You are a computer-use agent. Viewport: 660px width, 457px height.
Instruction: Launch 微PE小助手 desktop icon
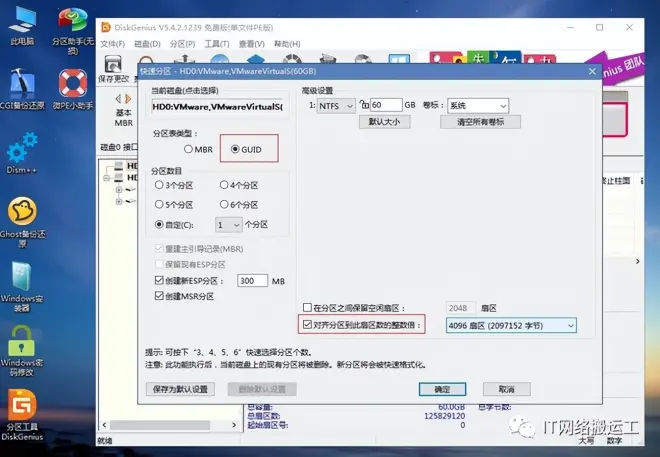click(72, 88)
